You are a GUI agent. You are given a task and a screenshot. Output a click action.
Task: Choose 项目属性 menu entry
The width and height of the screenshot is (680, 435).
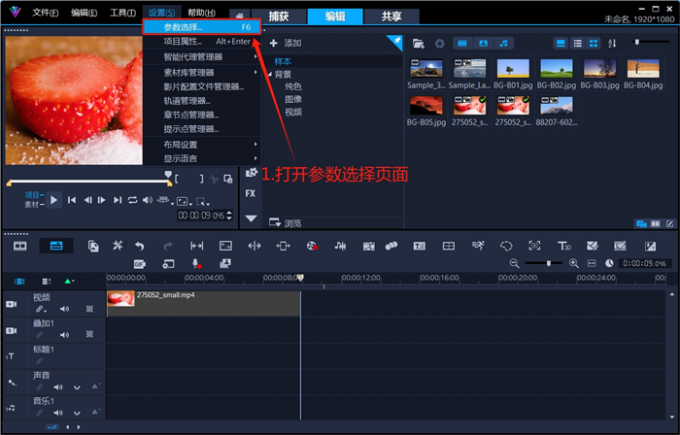click(x=202, y=42)
